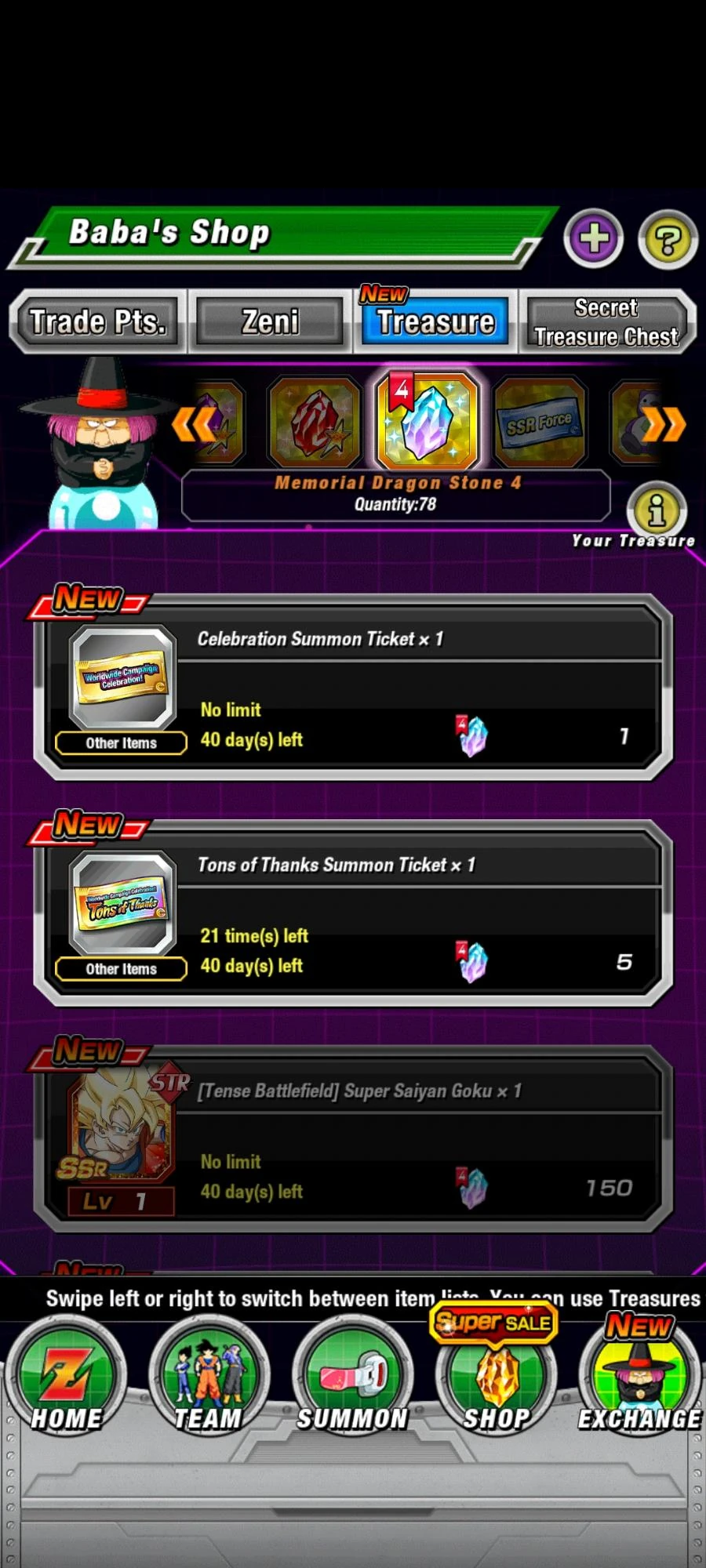Show next treasures with right arrows

pos(664,424)
